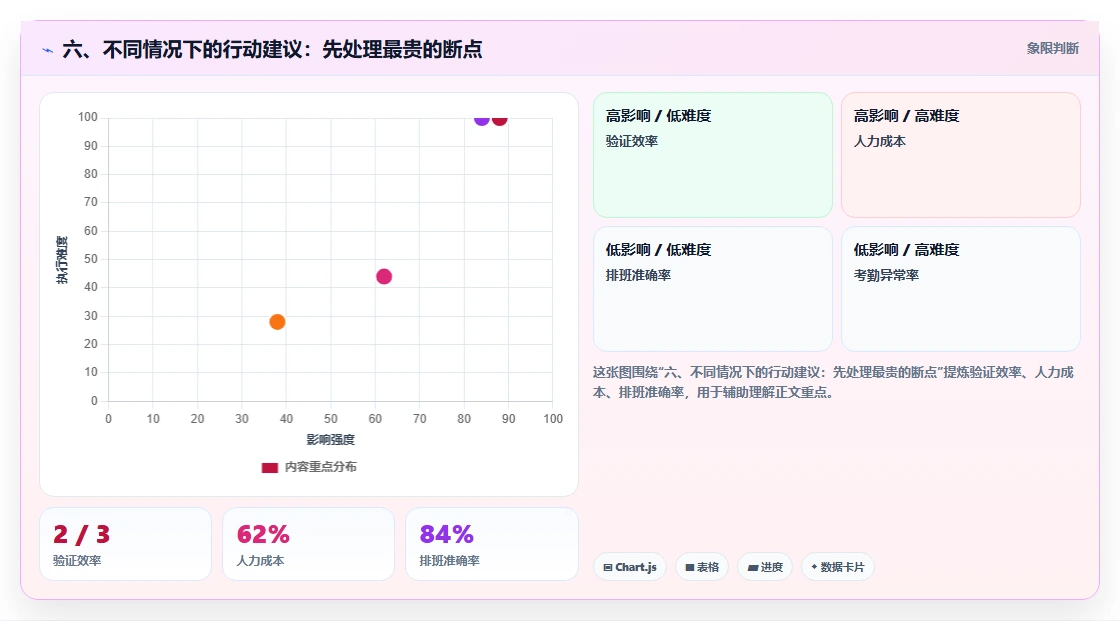
Task: Click the icon inside the 表格 chip
Action: coord(690,567)
